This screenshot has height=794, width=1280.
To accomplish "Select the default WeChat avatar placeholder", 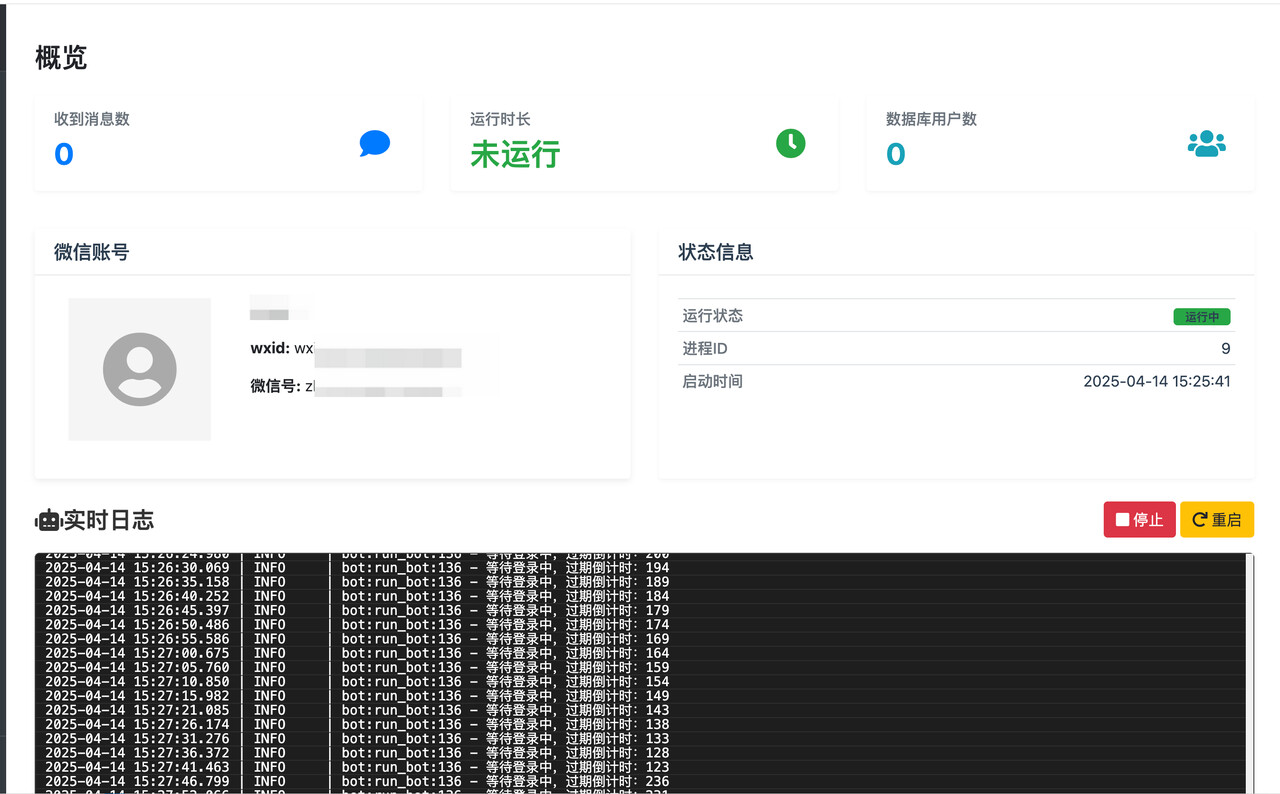I will pos(140,369).
